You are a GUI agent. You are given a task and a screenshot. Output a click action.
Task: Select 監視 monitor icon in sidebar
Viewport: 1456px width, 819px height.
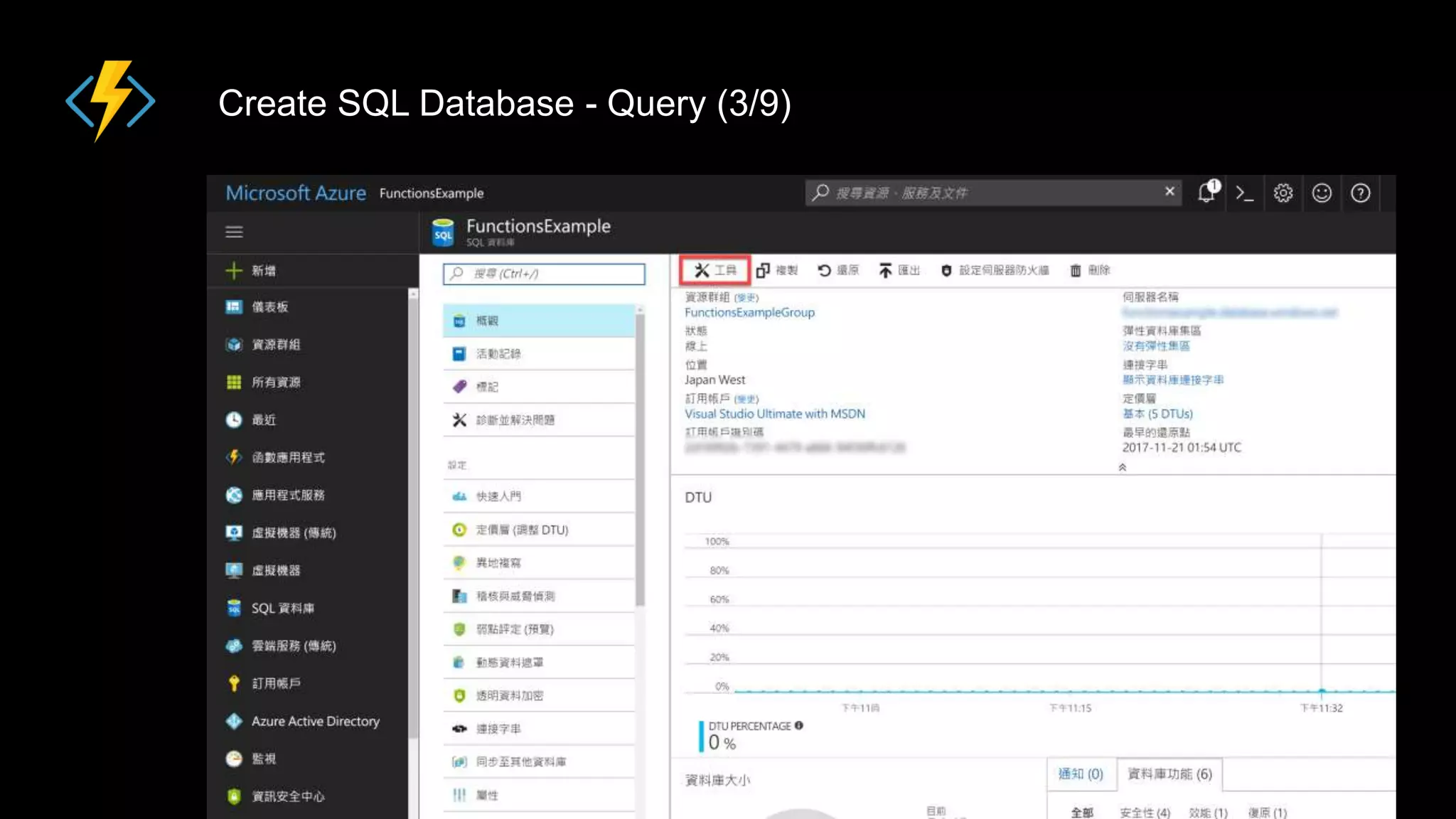pos(234,759)
